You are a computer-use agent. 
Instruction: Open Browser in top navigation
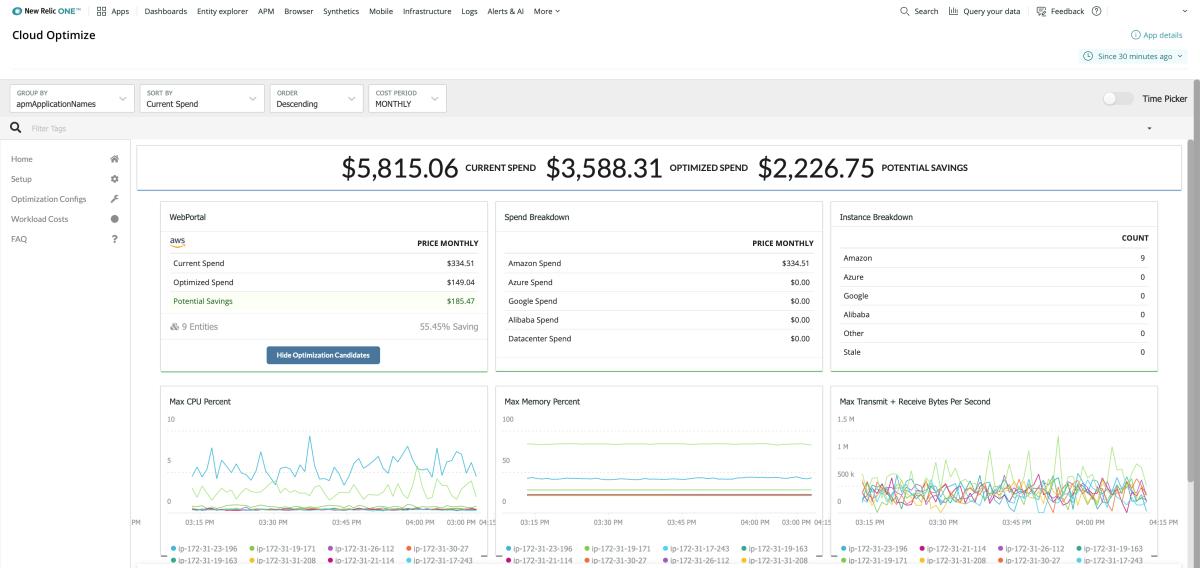pos(298,11)
